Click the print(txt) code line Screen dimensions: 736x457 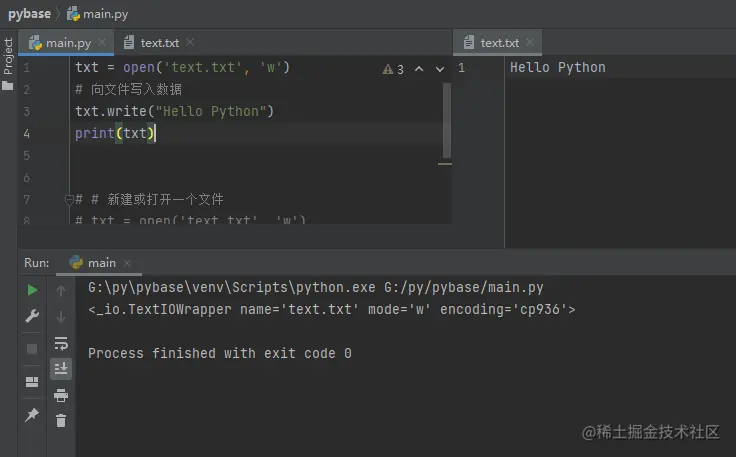(x=115, y=134)
